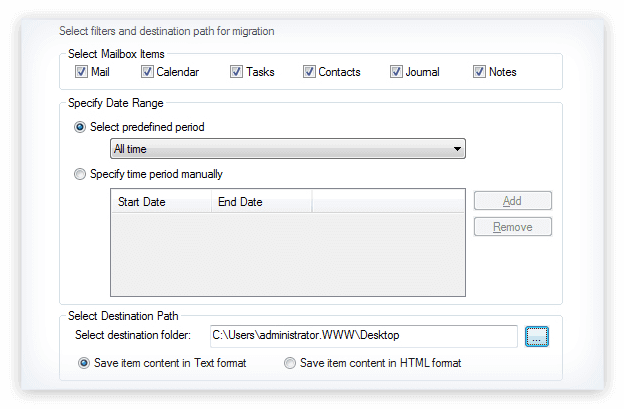
Task: Uncheck the Contacts checkbox
Action: tap(310, 72)
